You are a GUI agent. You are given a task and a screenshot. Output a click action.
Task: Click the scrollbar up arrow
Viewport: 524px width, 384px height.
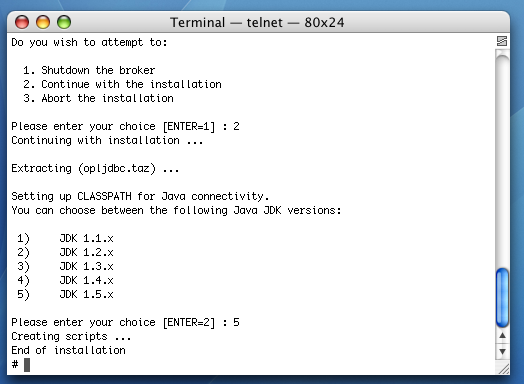point(502,335)
